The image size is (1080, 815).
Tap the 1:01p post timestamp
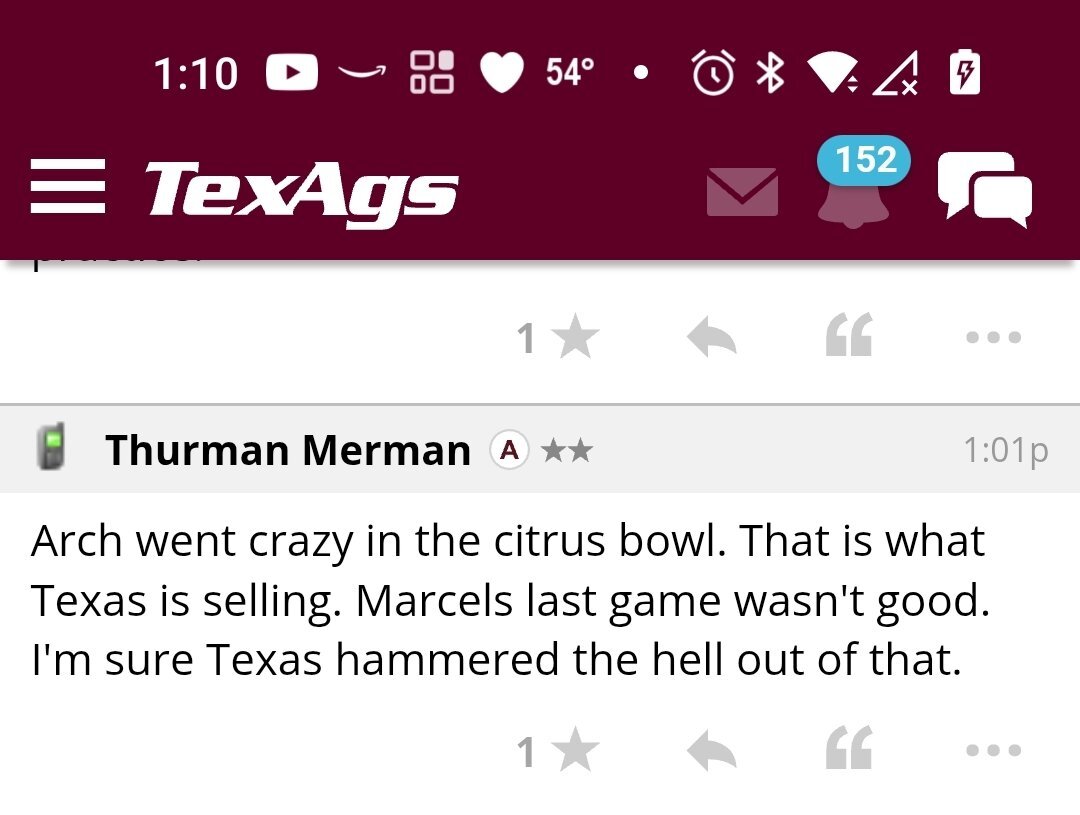click(x=1005, y=450)
